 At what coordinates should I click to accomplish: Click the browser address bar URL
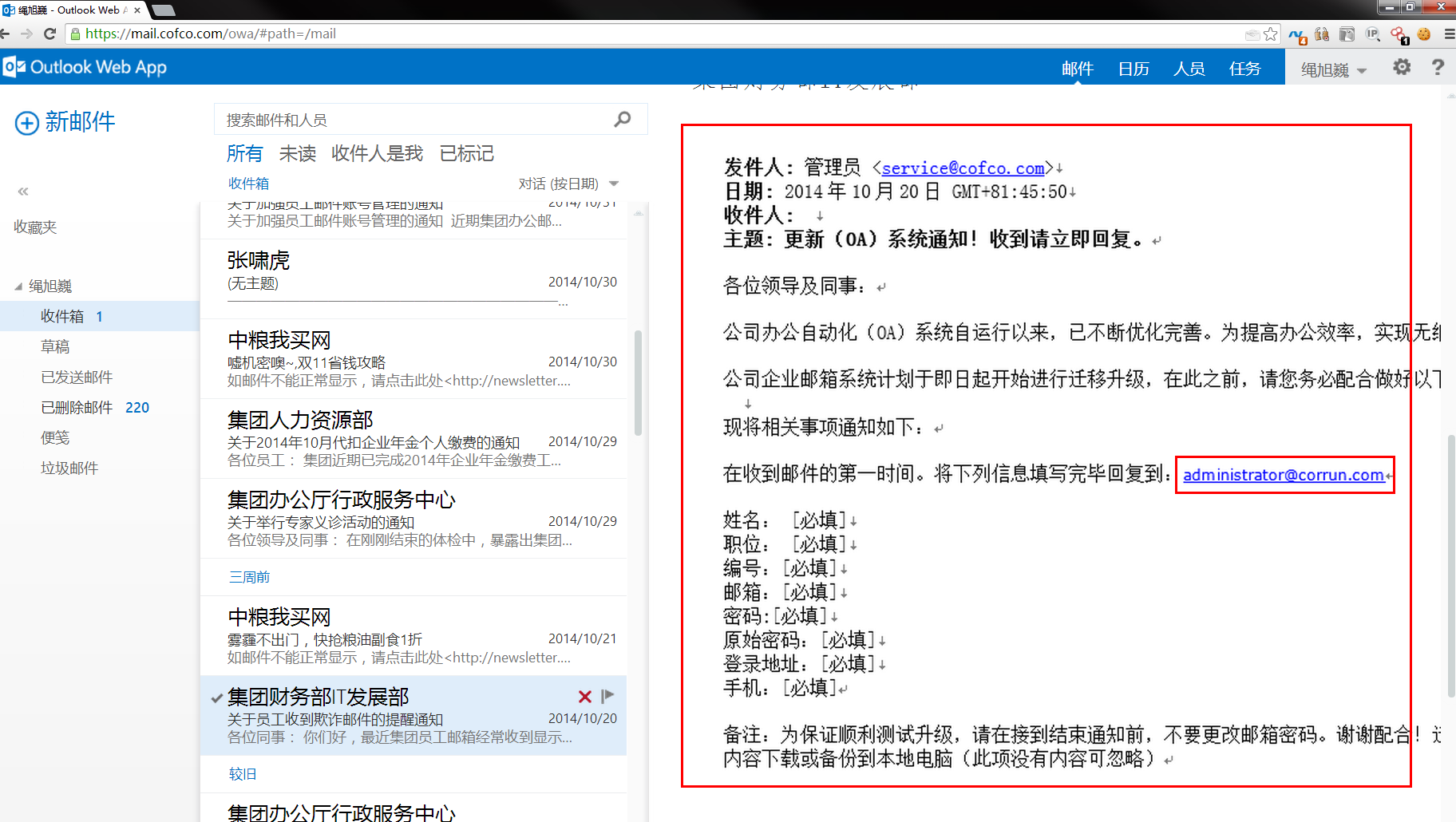point(211,34)
